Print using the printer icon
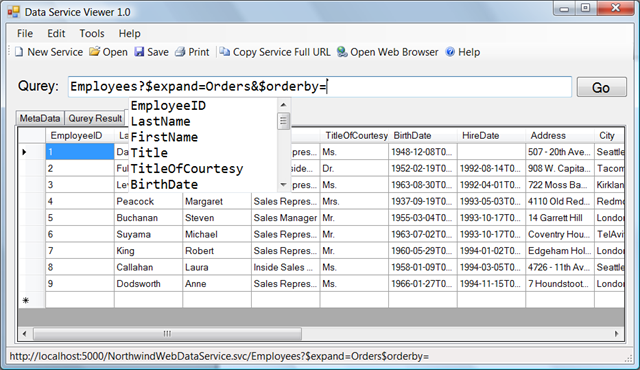Screen dimensions: 640x370 pos(180,52)
